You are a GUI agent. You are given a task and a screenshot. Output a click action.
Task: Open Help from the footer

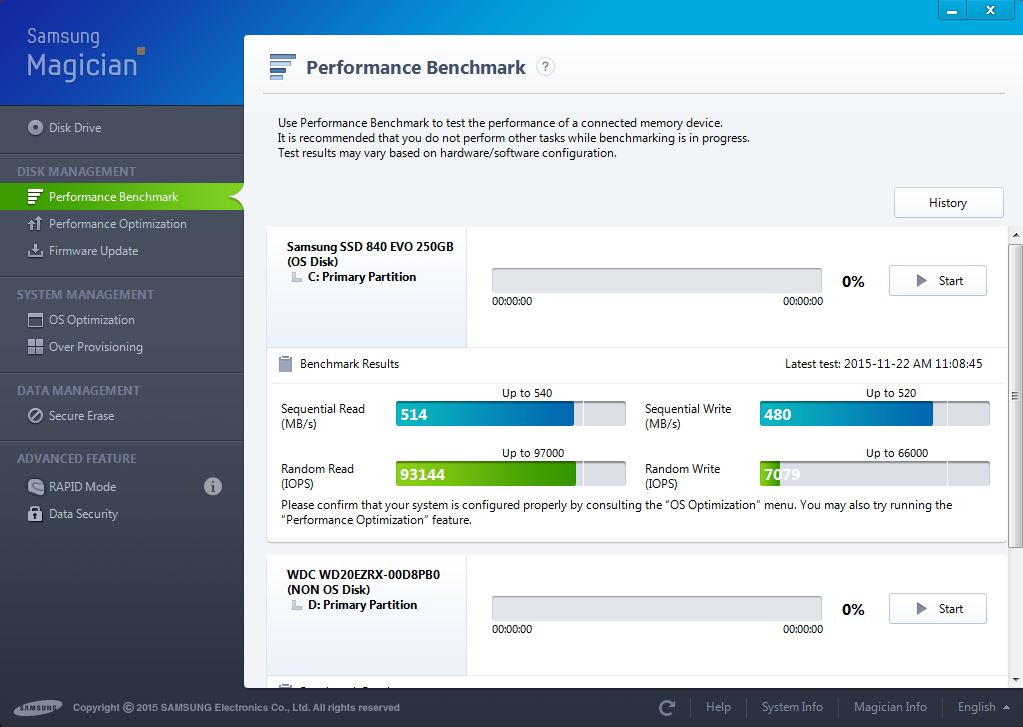[718, 707]
